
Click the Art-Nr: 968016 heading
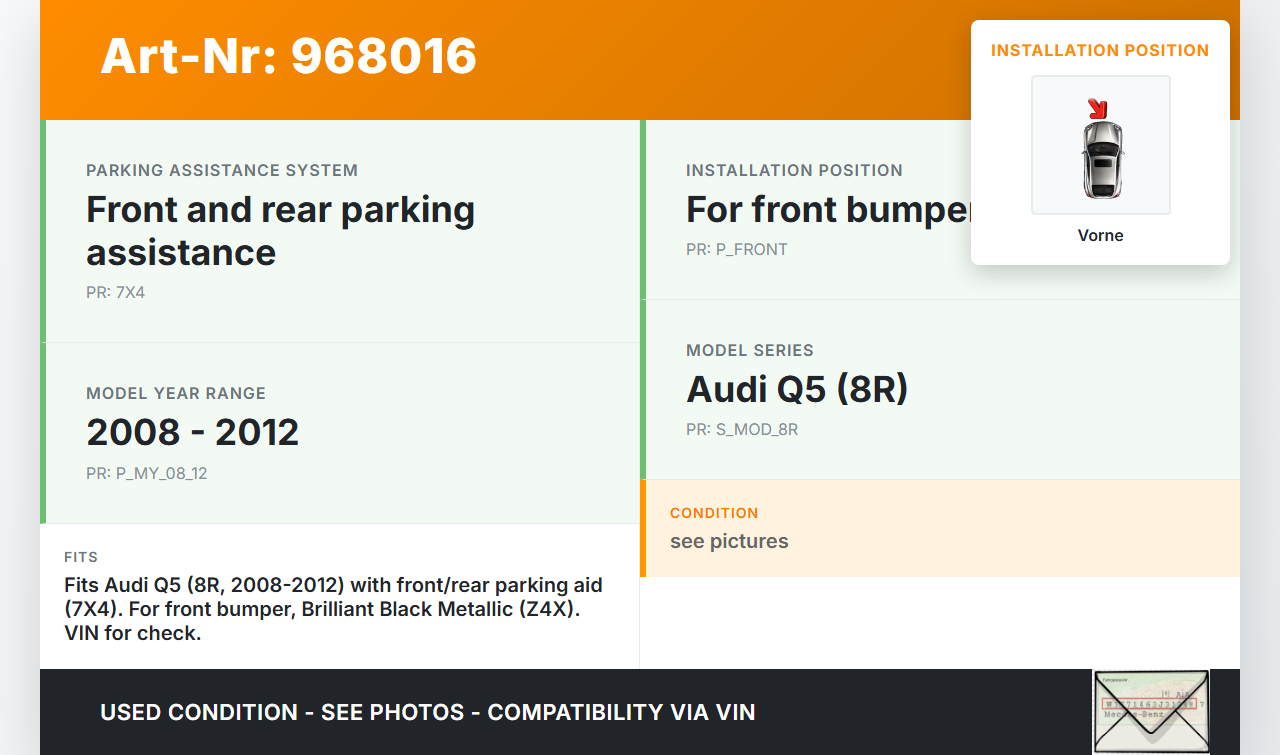click(289, 56)
